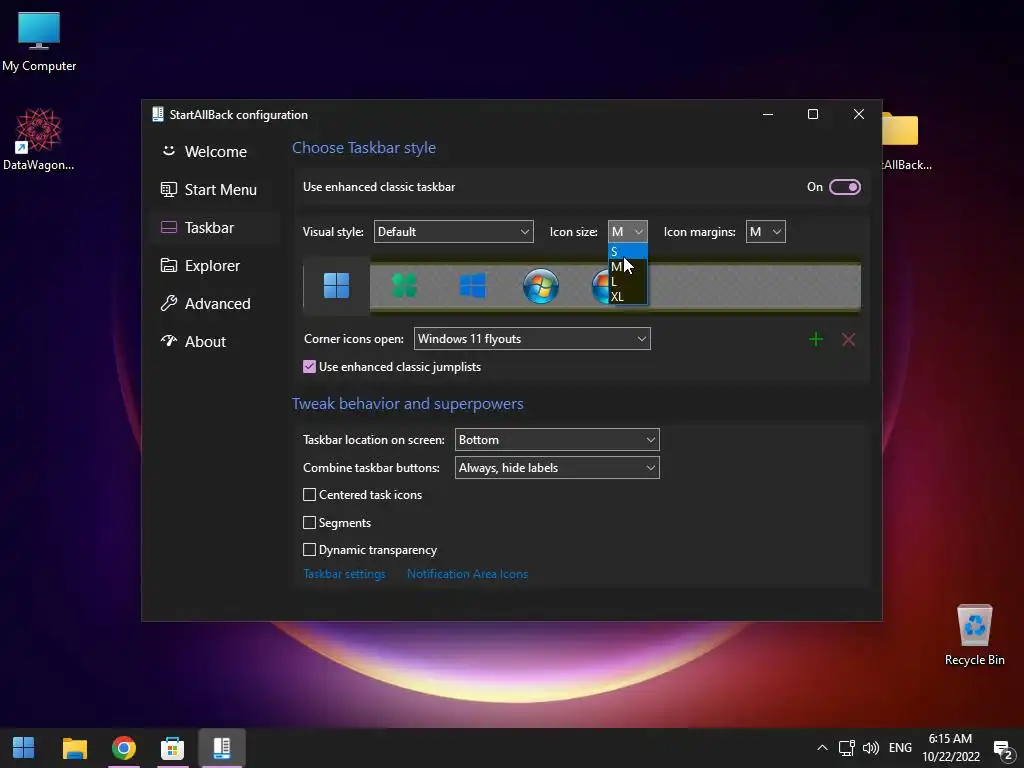Show hidden tray icons chevron
The height and width of the screenshot is (768, 1024).
[822, 748]
